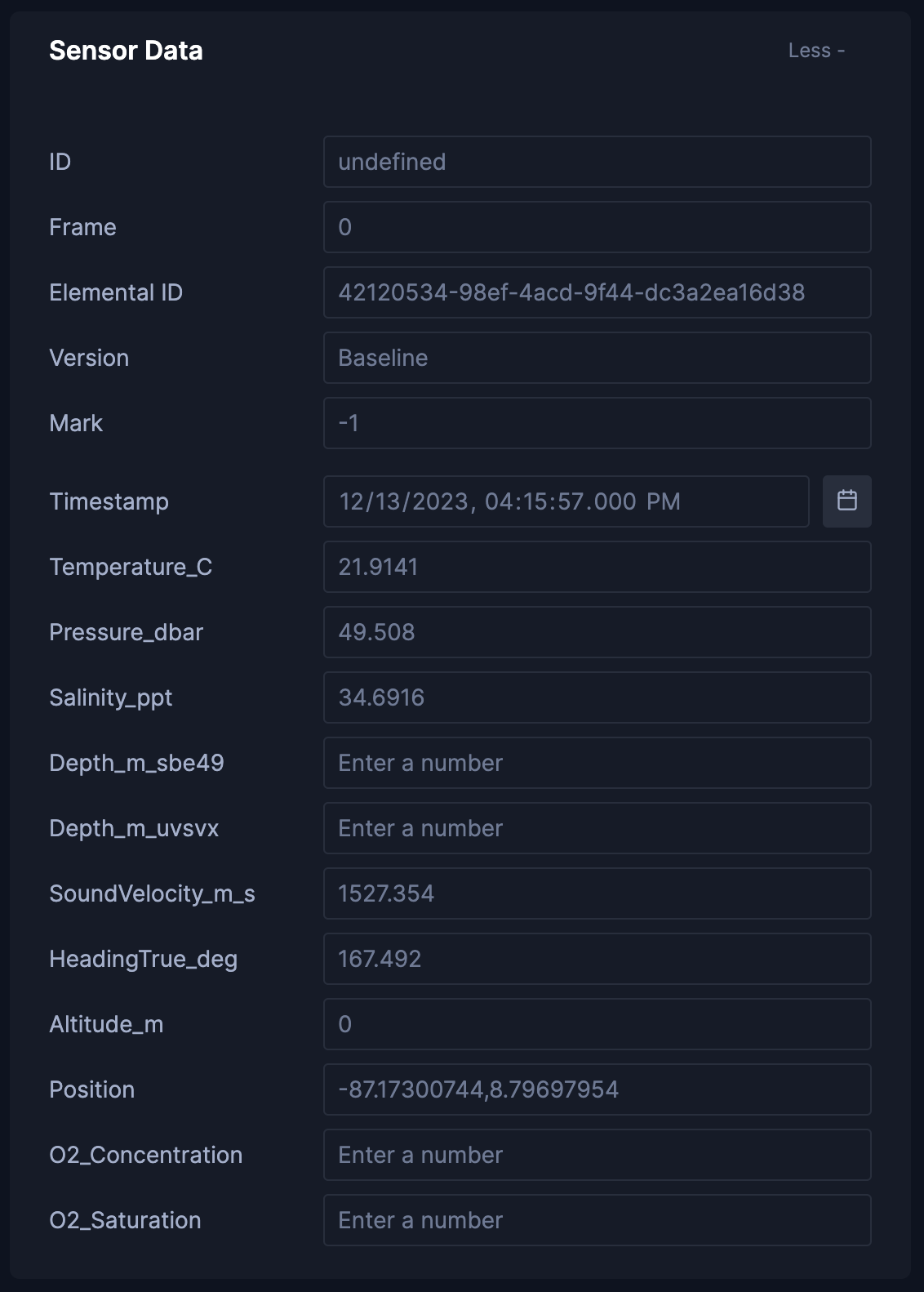Click the Elemental ID text field
This screenshot has height=1292, width=924.
pos(597,292)
